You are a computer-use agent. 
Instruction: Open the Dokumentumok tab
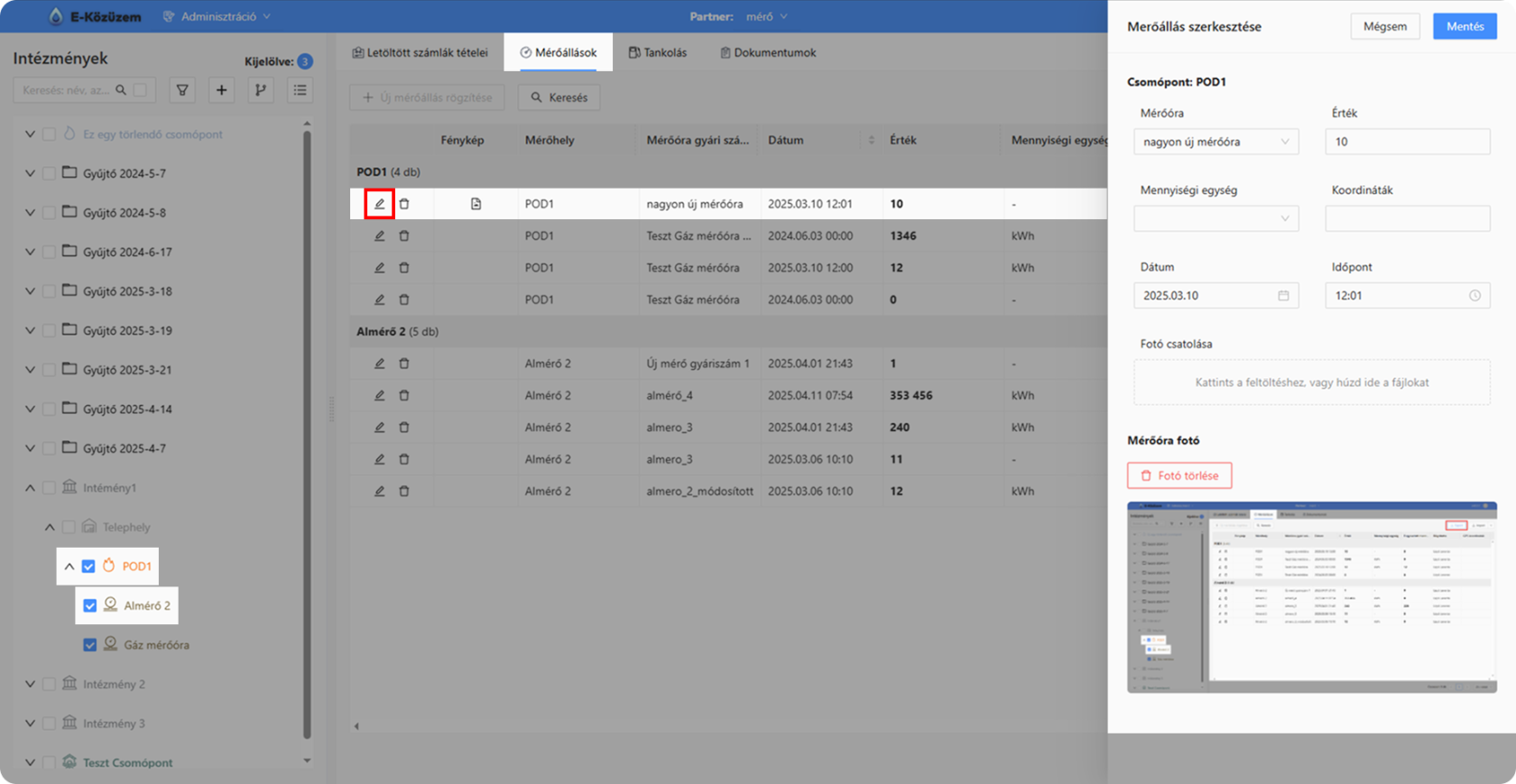767,52
